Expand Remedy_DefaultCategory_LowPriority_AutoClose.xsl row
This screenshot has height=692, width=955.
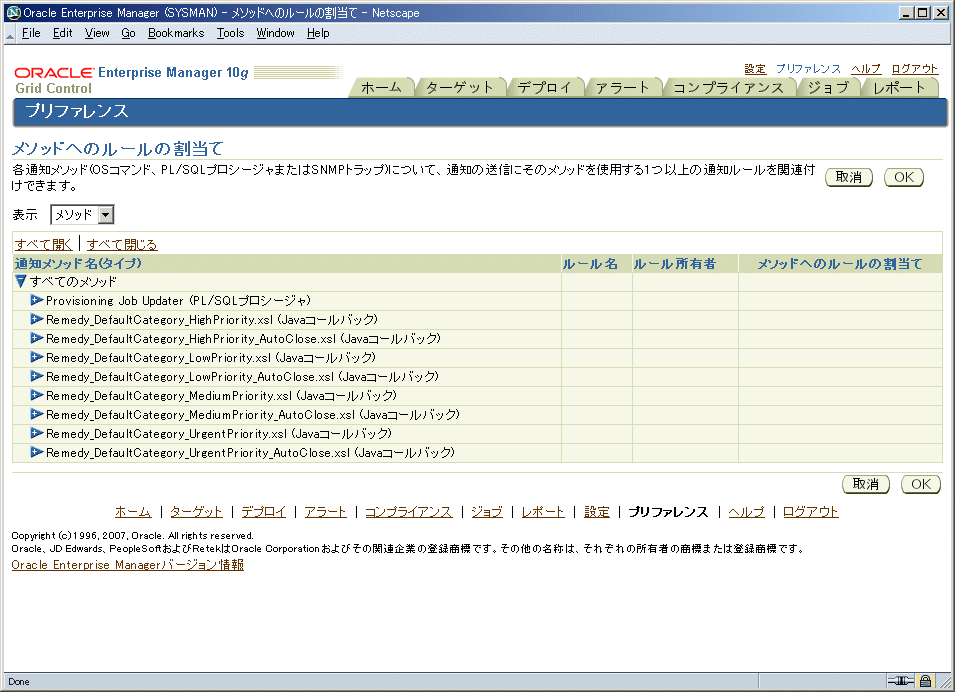point(37,376)
